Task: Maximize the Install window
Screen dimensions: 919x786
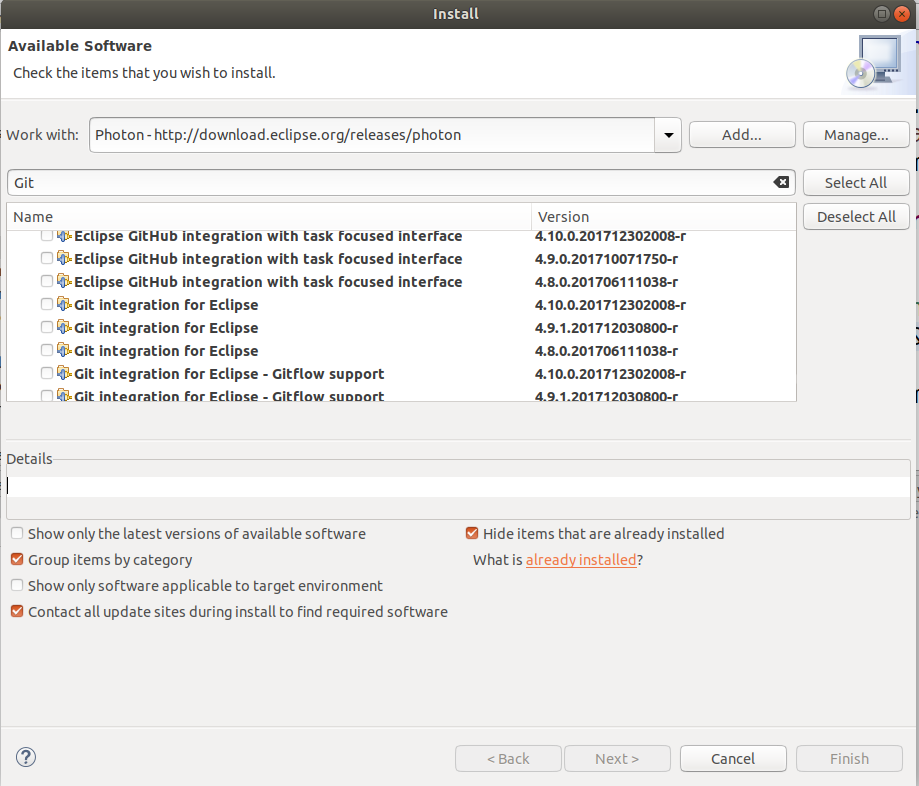Action: coord(881,13)
